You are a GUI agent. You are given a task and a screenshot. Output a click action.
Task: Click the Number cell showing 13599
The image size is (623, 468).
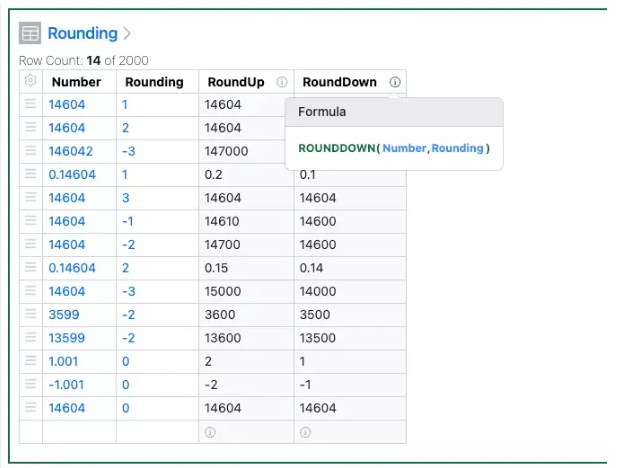(72, 337)
